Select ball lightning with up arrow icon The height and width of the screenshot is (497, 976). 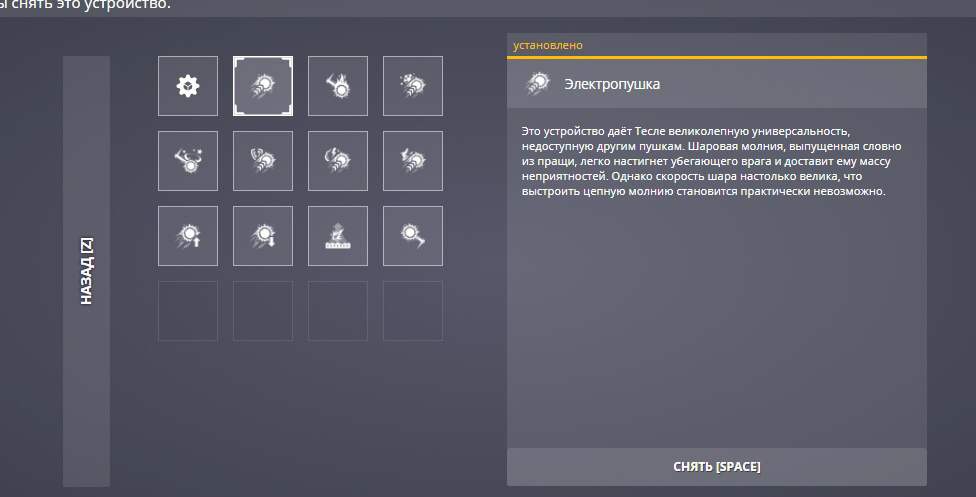(x=188, y=236)
